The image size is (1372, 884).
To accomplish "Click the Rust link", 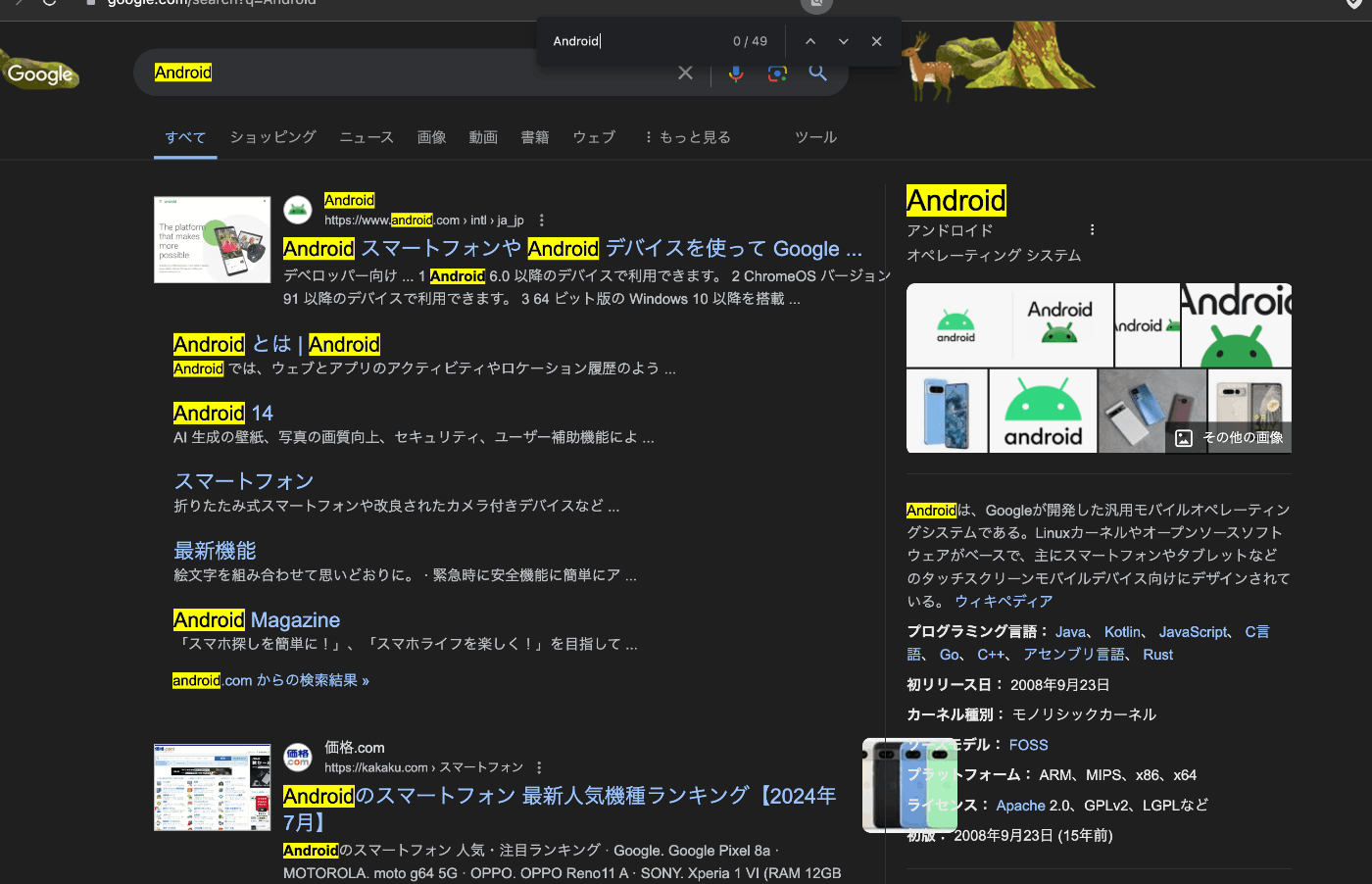I will (x=1157, y=655).
